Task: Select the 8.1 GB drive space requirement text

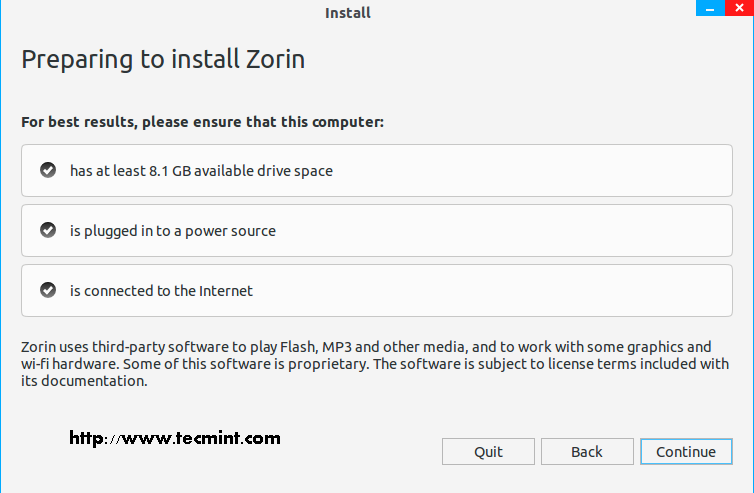Action: click(x=201, y=171)
